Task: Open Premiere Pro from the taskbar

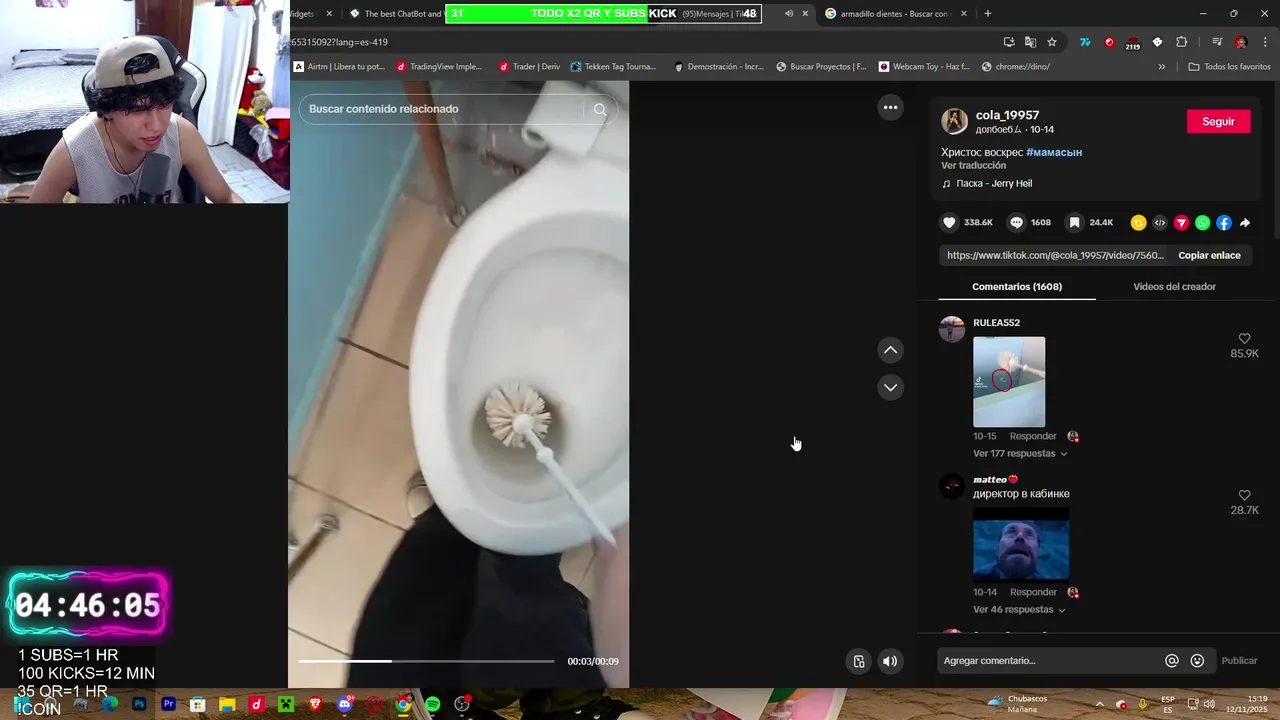Action: [168, 705]
